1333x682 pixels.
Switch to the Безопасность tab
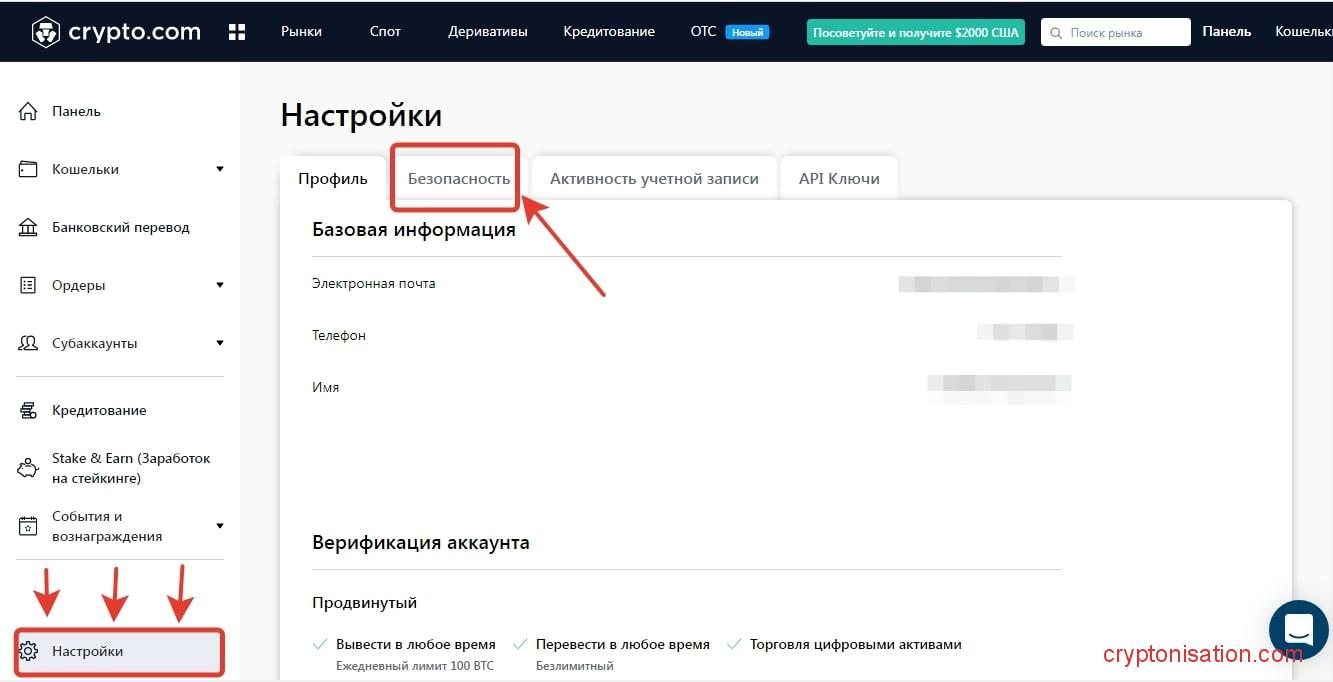pyautogui.click(x=458, y=179)
